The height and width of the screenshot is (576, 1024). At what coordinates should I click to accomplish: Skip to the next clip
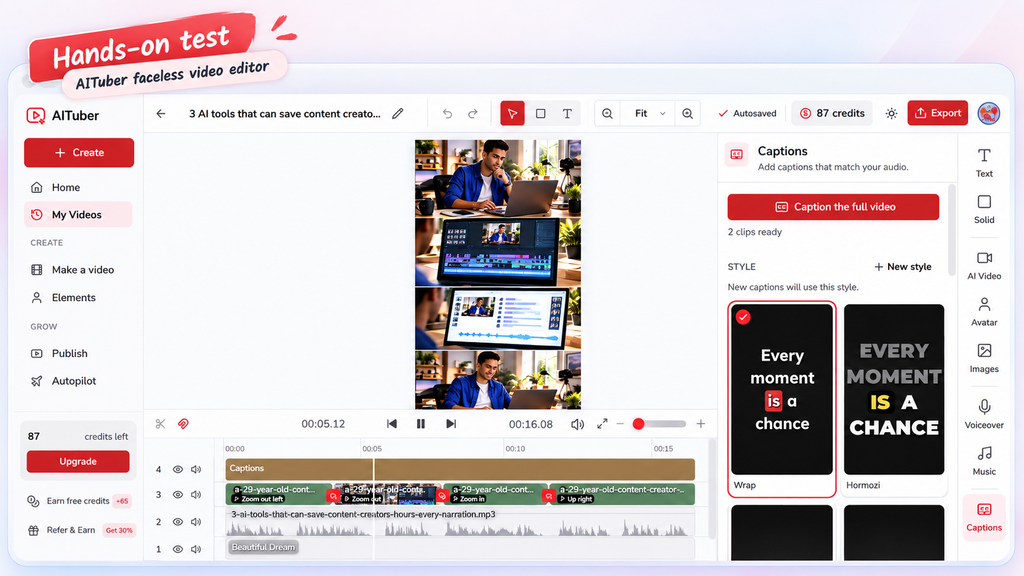(451, 424)
